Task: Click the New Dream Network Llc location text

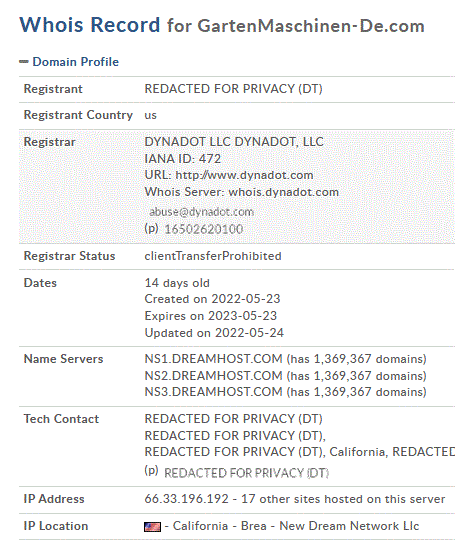Action: [349, 526]
